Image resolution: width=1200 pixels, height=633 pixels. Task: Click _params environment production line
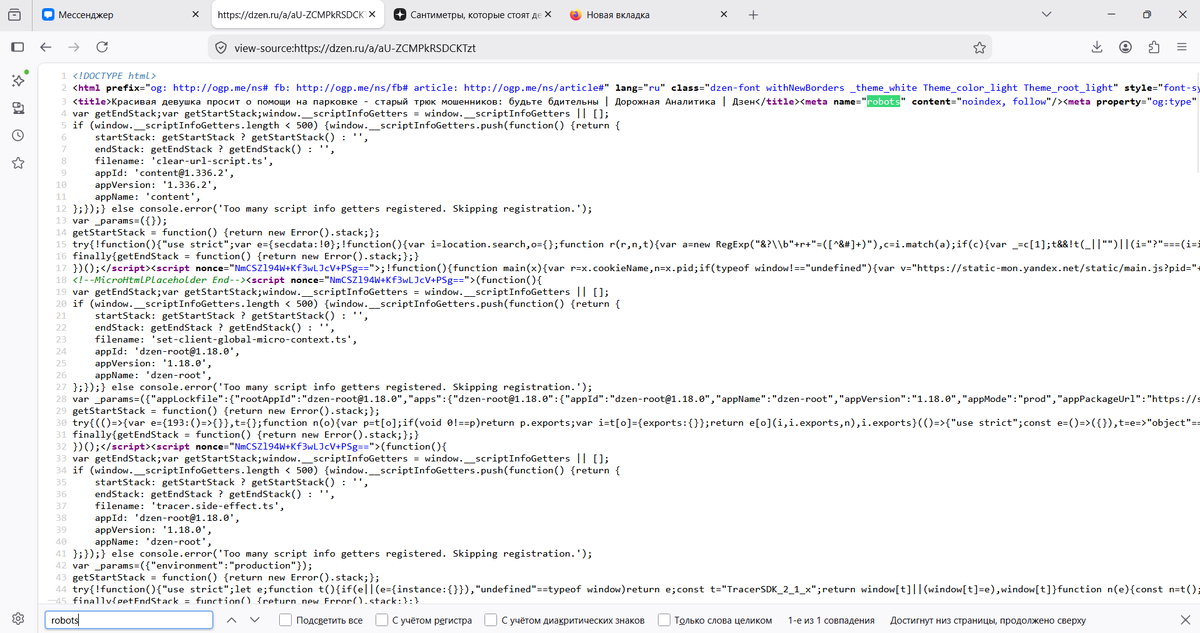pyautogui.click(x=192, y=566)
